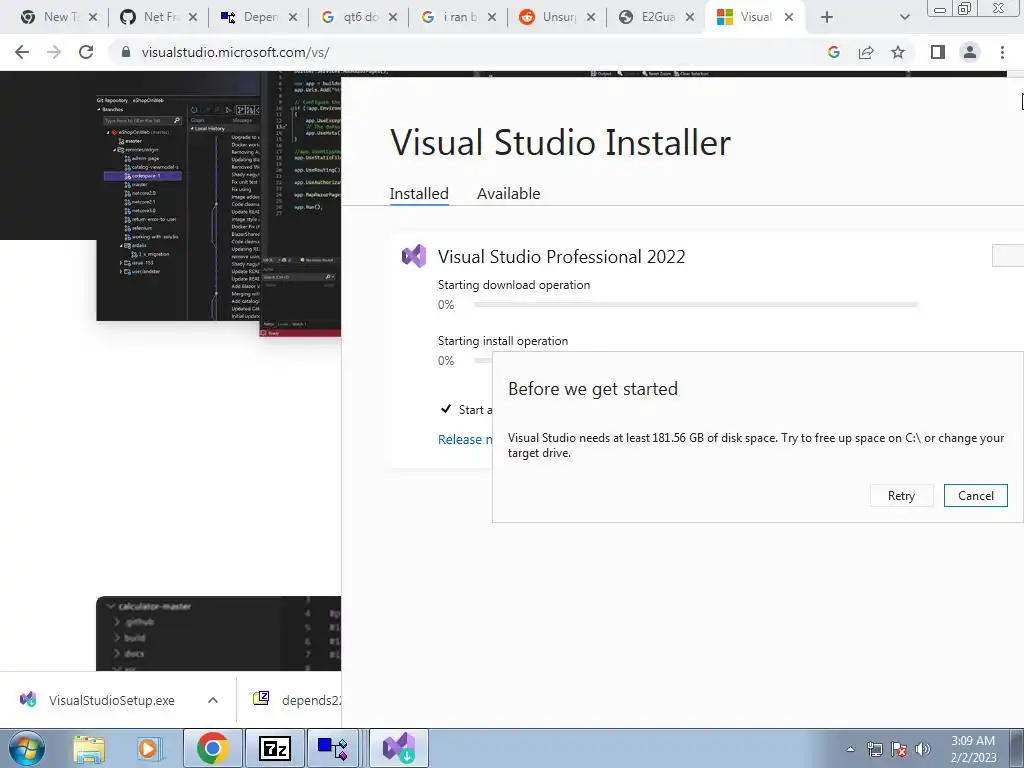Click the Google icon in the address bar
1024x768 pixels.
(833, 52)
